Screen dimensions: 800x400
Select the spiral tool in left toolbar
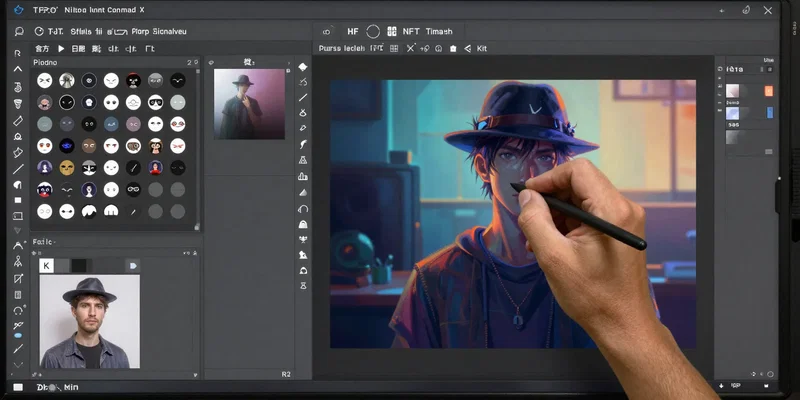pyautogui.click(x=18, y=87)
